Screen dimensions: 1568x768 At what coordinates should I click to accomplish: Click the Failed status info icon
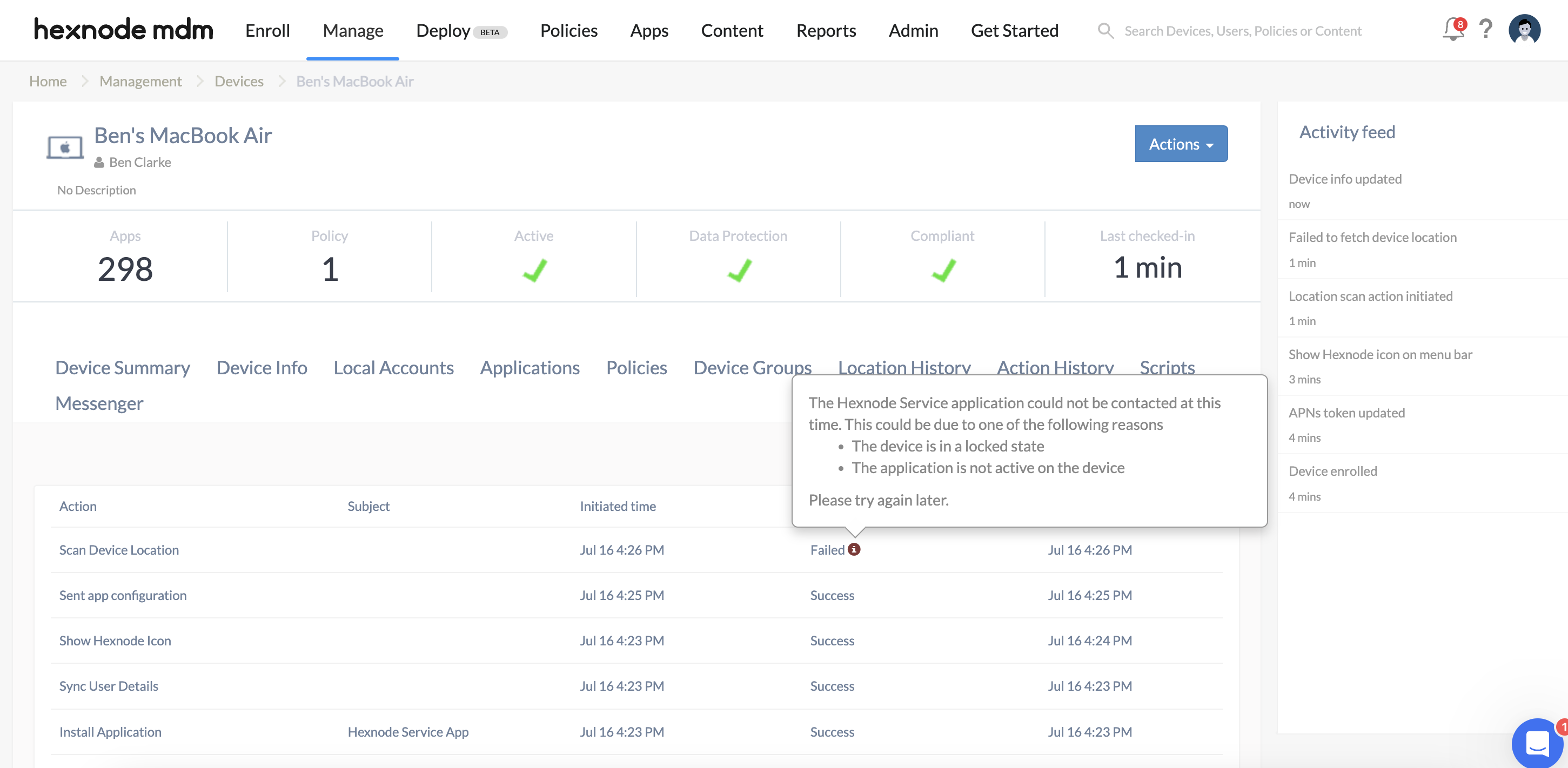tap(854, 549)
